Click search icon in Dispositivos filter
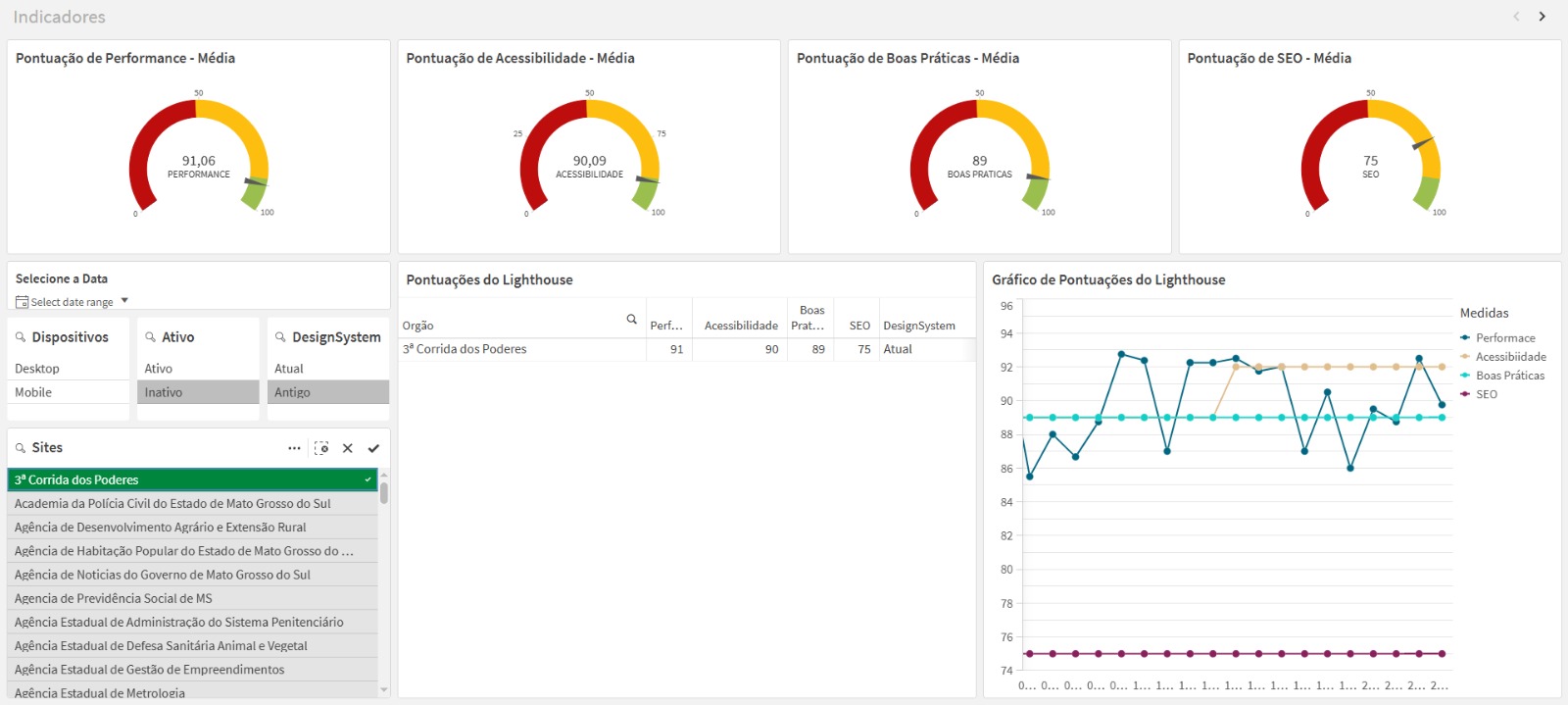The width and height of the screenshot is (1568, 705). click(21, 337)
